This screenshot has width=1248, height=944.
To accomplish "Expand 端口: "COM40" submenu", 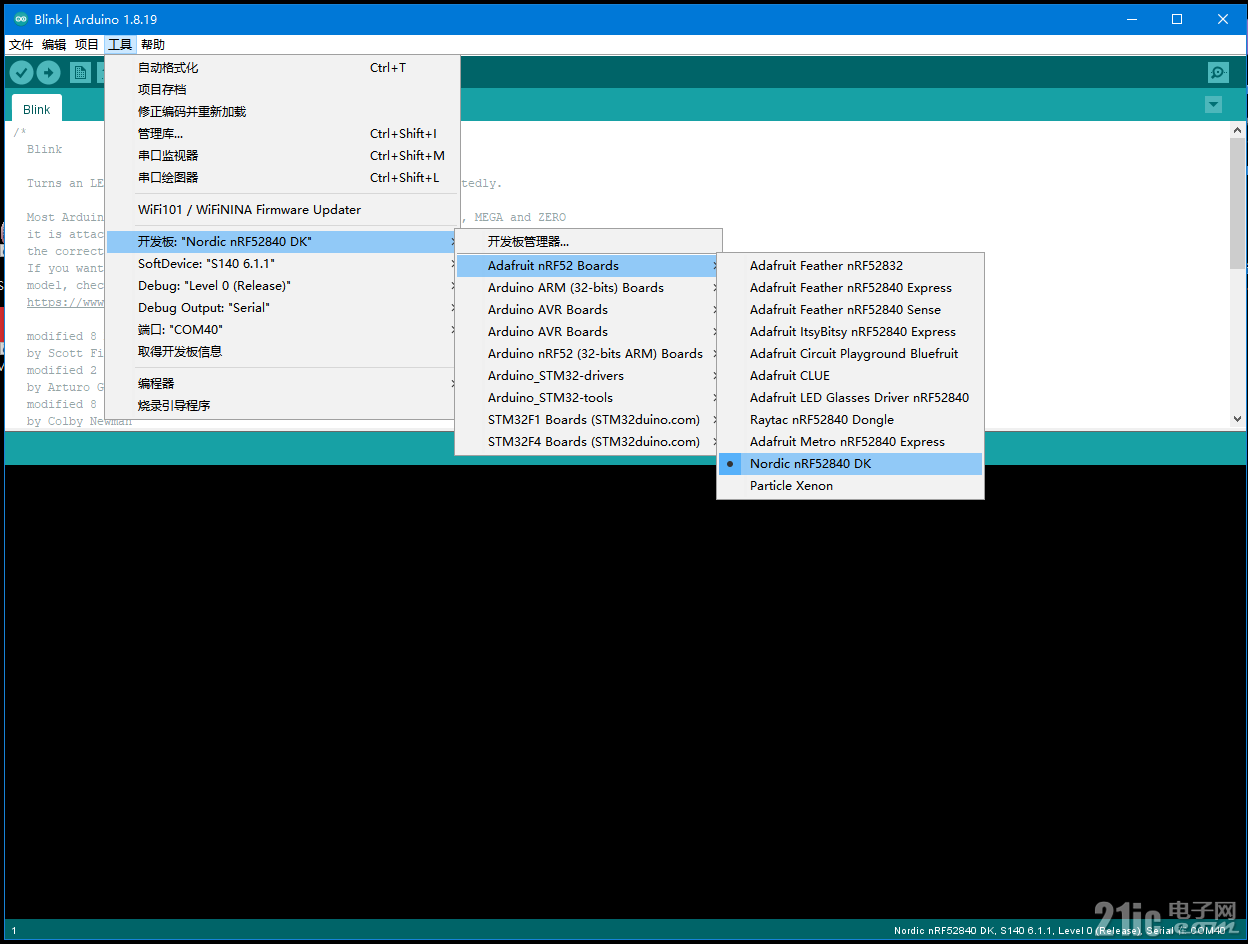I will pos(283,330).
